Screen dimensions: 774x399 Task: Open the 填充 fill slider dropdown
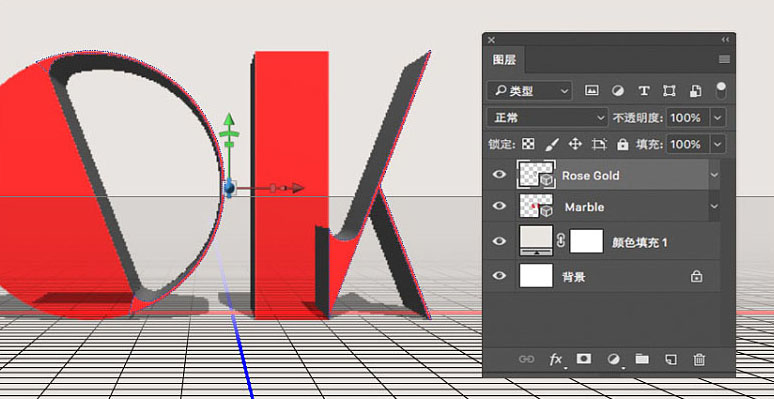718,144
